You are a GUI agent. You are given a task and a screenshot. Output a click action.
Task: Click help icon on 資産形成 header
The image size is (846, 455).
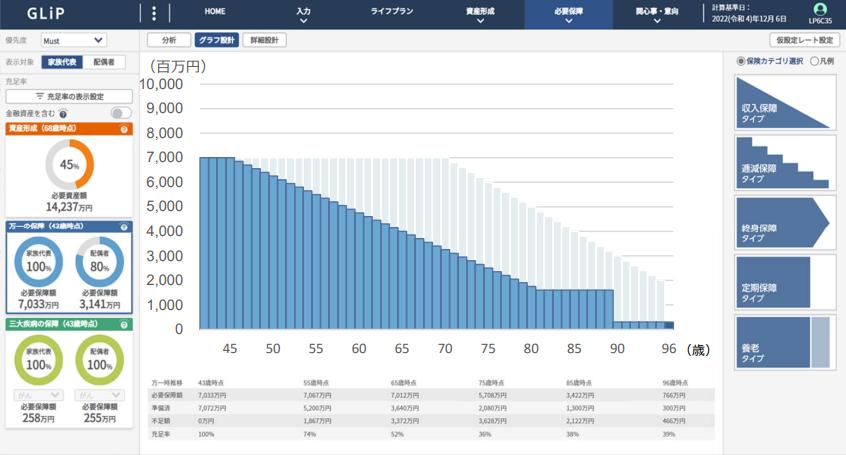tap(124, 130)
